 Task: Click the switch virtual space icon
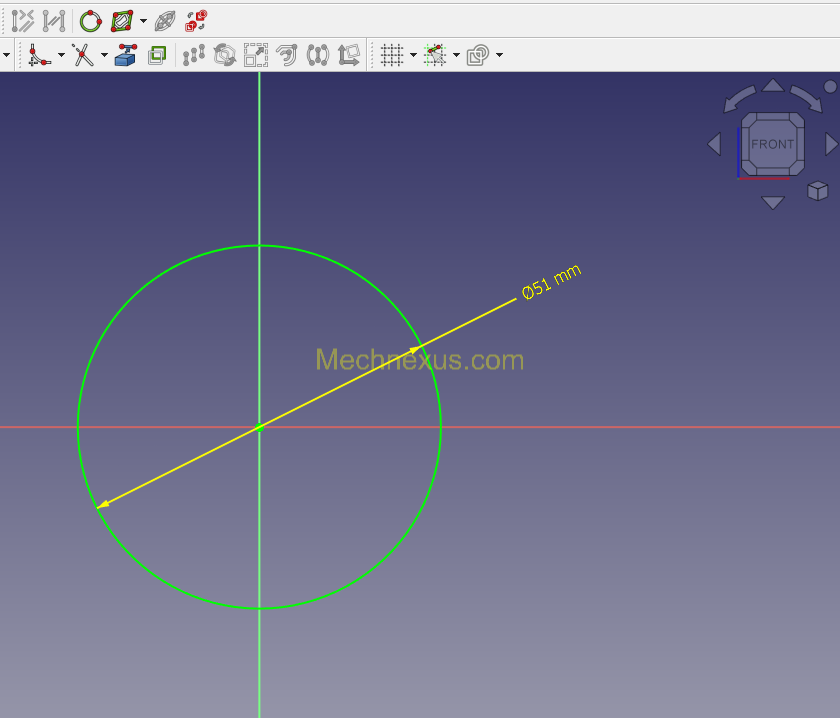point(196,20)
